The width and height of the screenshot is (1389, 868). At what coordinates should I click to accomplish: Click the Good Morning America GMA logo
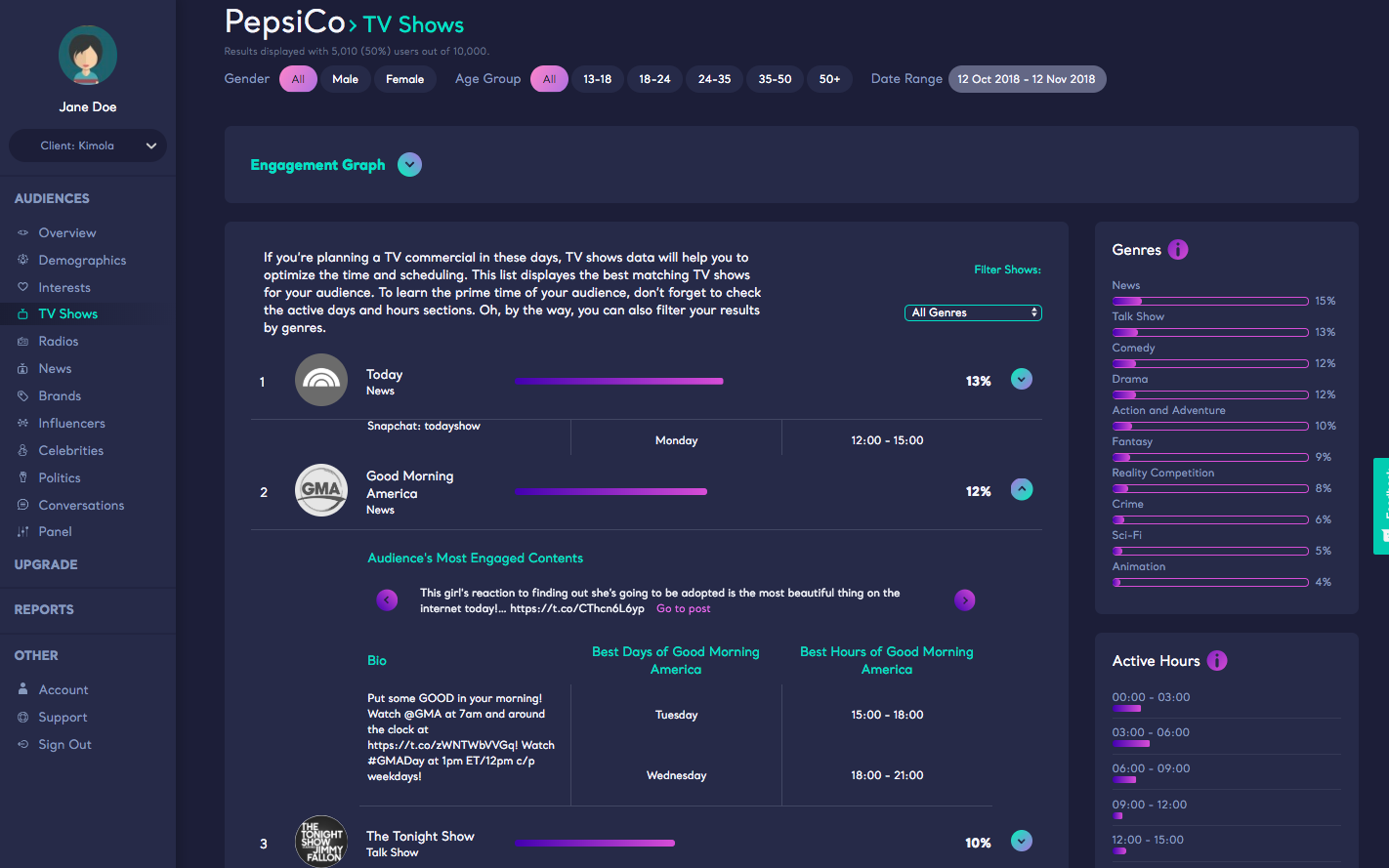321,490
